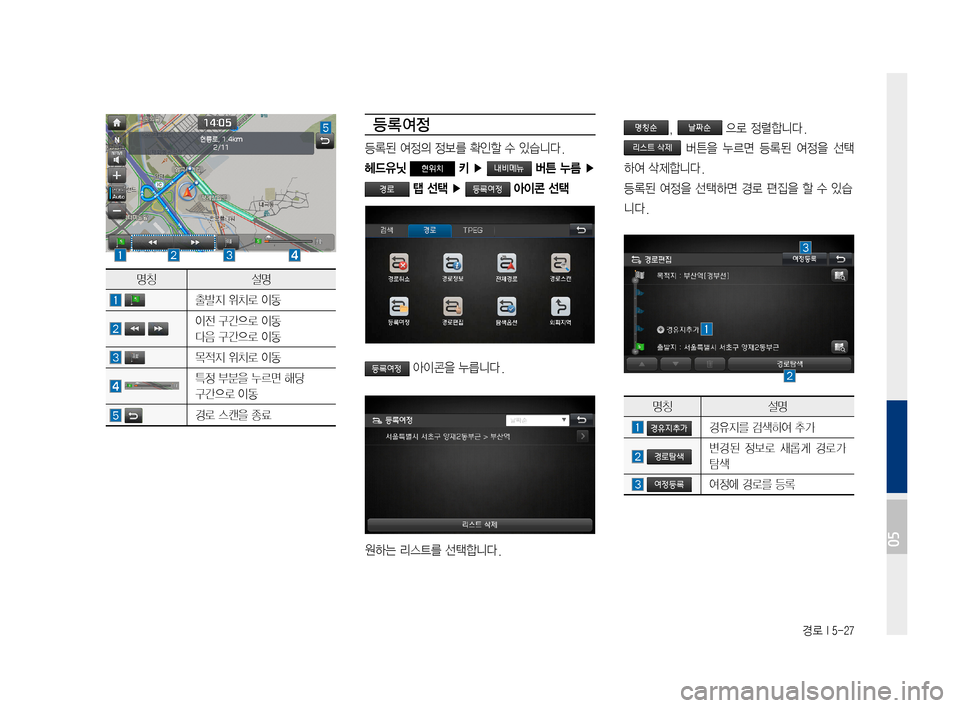The width and height of the screenshot is (960, 708).
Task: Select the 출발지 : 서울특별시 서초구 row
Action: click(738, 347)
